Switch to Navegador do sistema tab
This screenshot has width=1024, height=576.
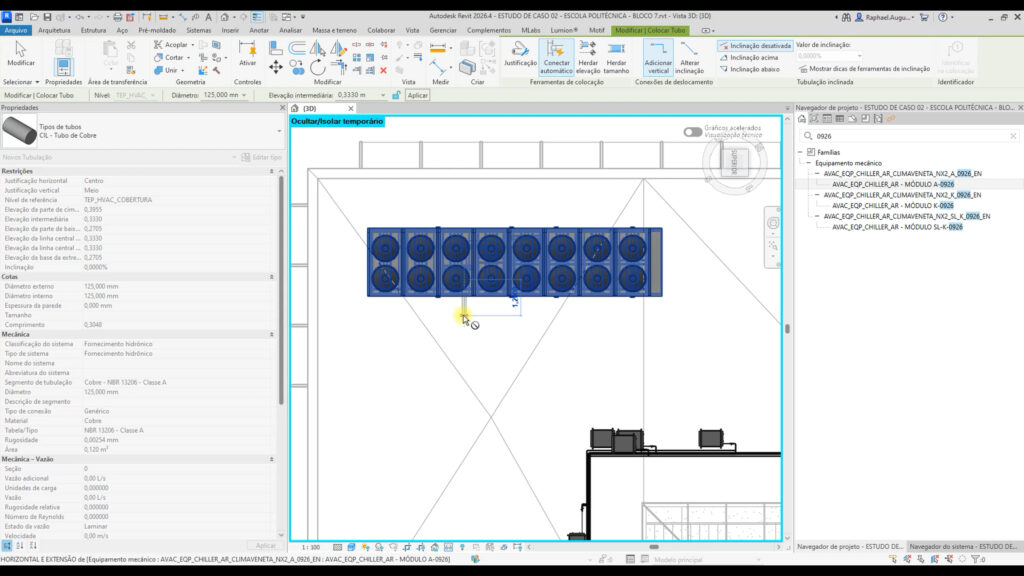point(963,547)
